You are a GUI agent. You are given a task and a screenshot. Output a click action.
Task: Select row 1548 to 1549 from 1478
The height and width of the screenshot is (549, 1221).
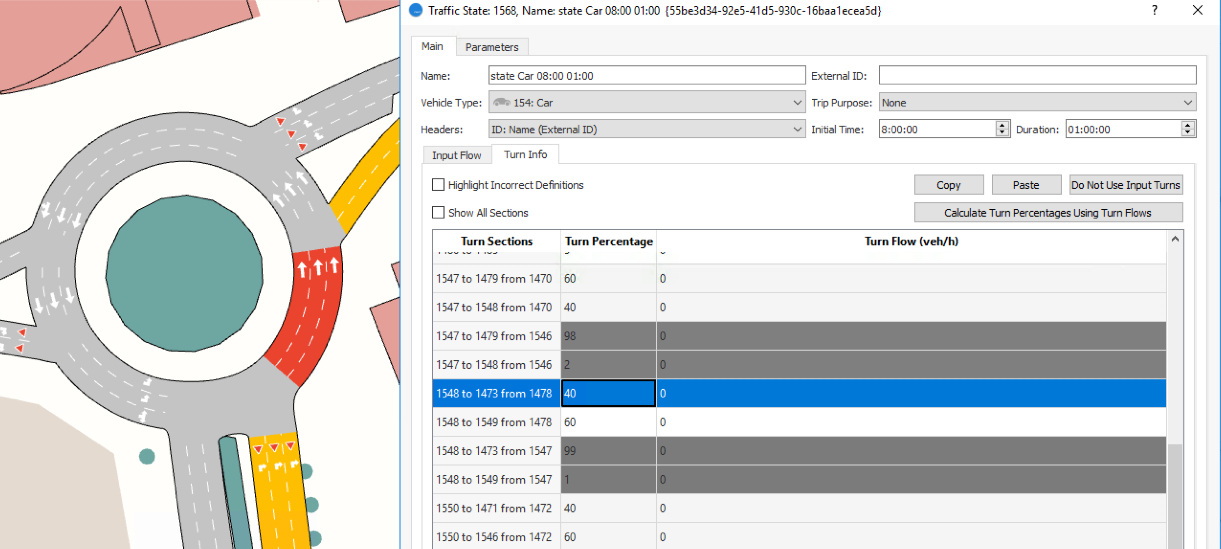point(494,422)
